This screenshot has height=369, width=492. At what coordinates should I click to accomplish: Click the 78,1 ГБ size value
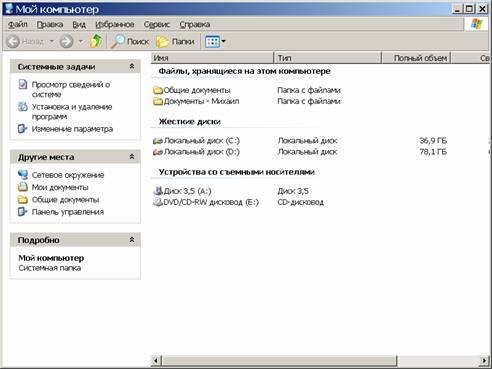tap(433, 152)
